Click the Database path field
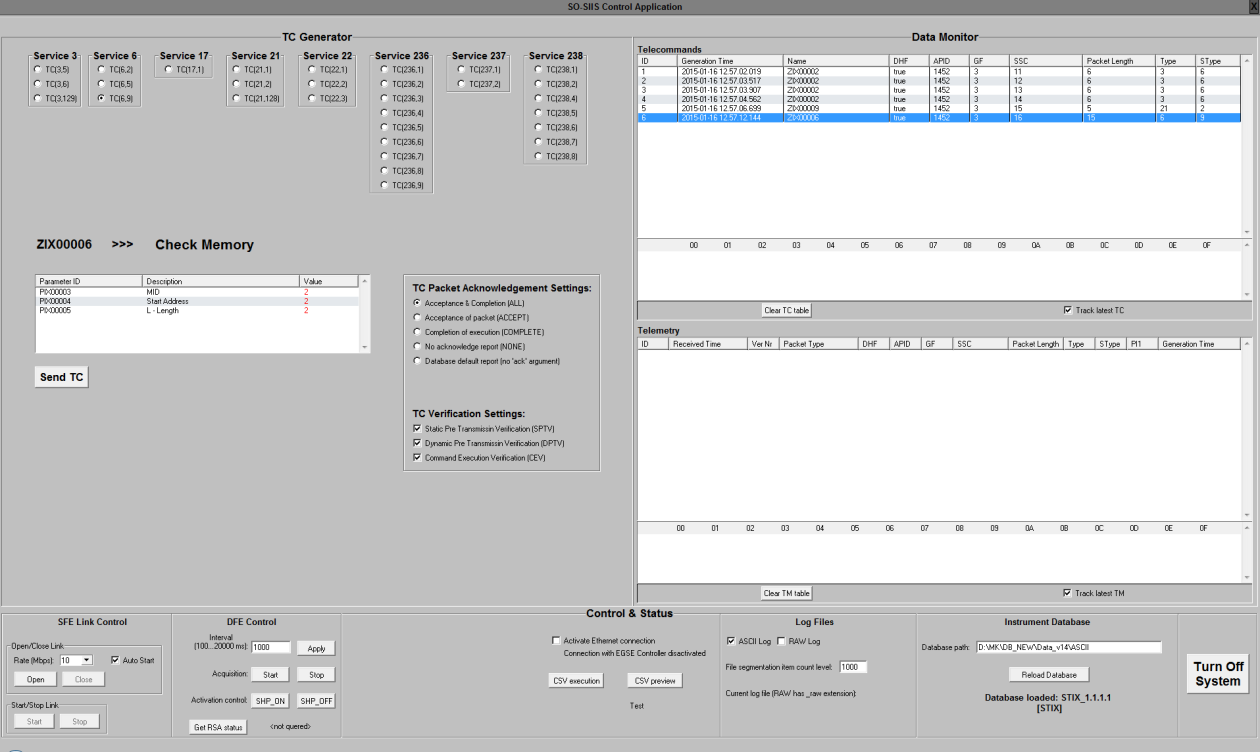The height and width of the screenshot is (752, 1260). [1068, 647]
